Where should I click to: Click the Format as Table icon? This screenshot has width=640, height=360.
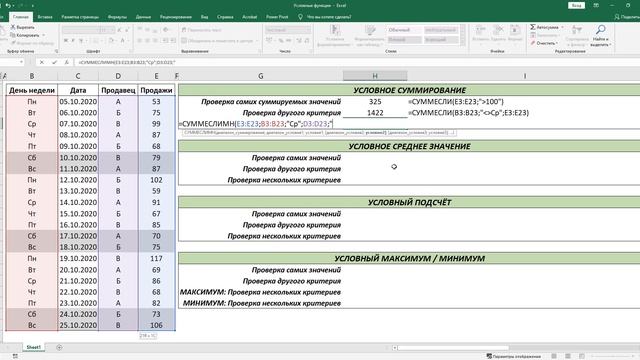[370, 30]
